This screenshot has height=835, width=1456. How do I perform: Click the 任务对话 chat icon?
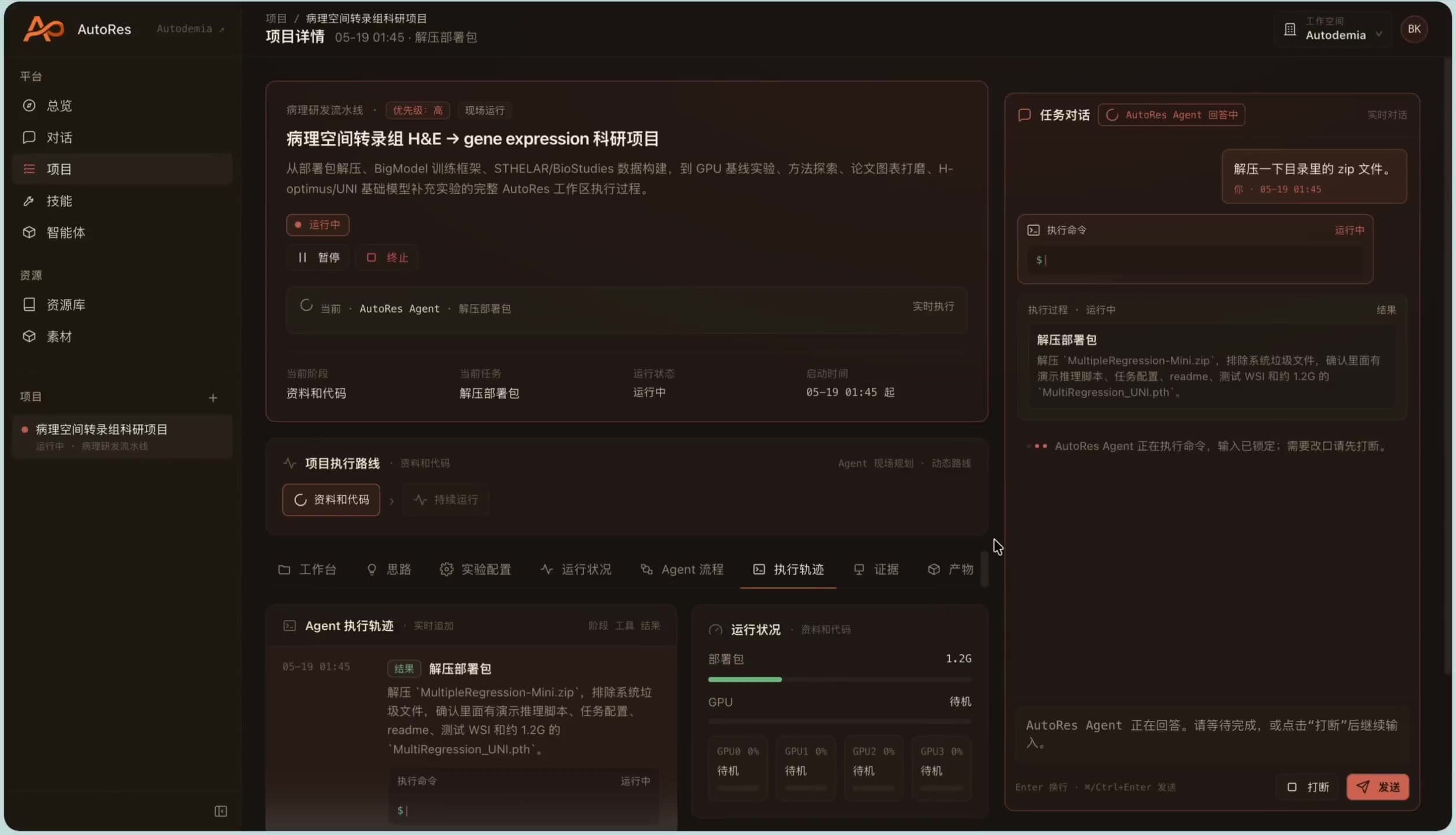[x=1024, y=115]
